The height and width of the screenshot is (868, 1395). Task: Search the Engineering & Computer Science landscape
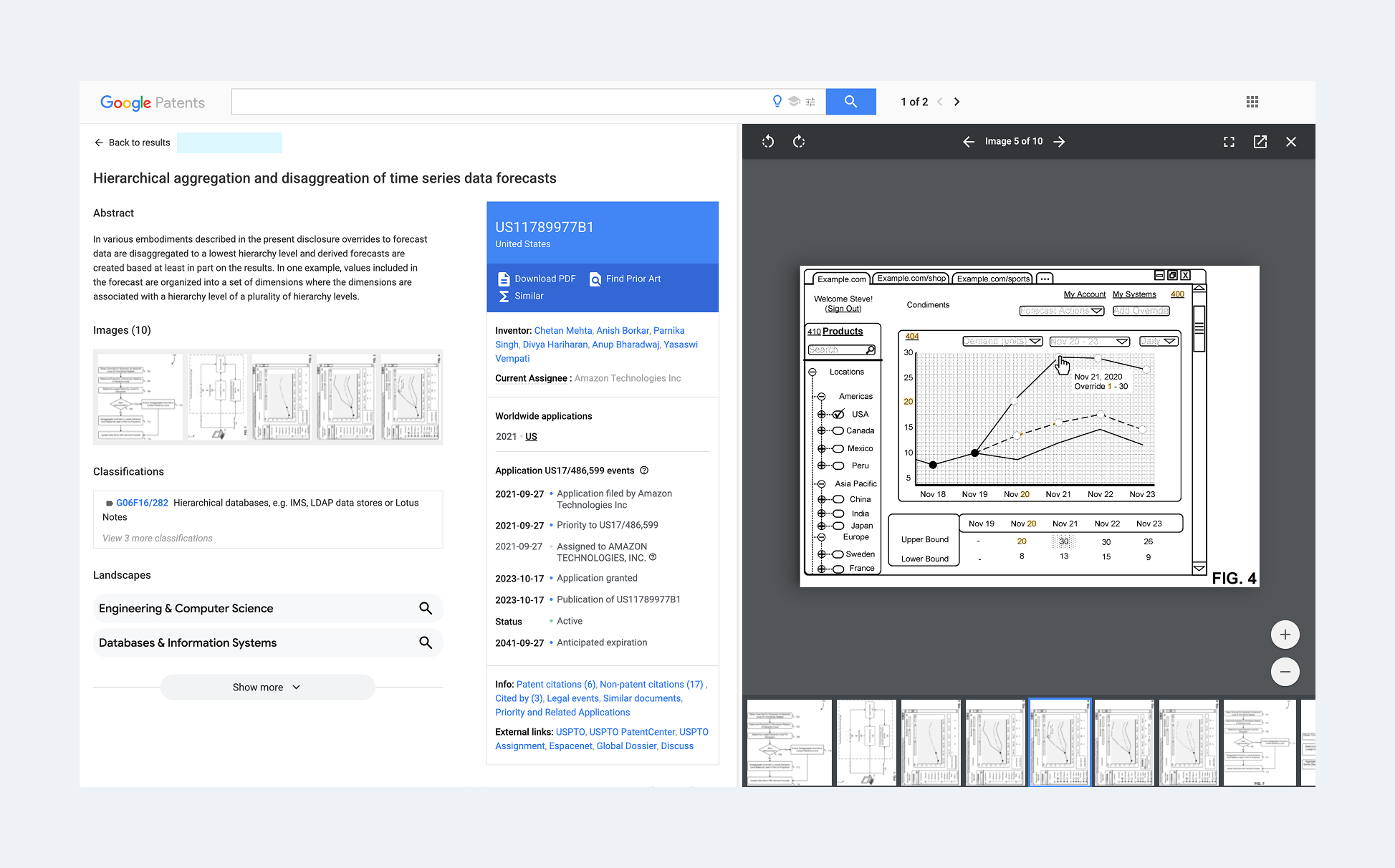426,608
